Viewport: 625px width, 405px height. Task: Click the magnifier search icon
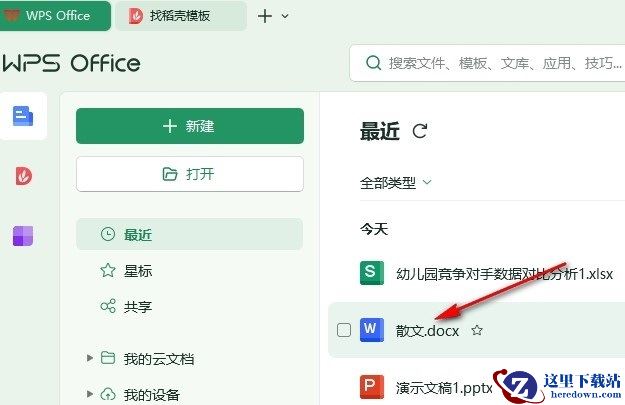point(373,63)
